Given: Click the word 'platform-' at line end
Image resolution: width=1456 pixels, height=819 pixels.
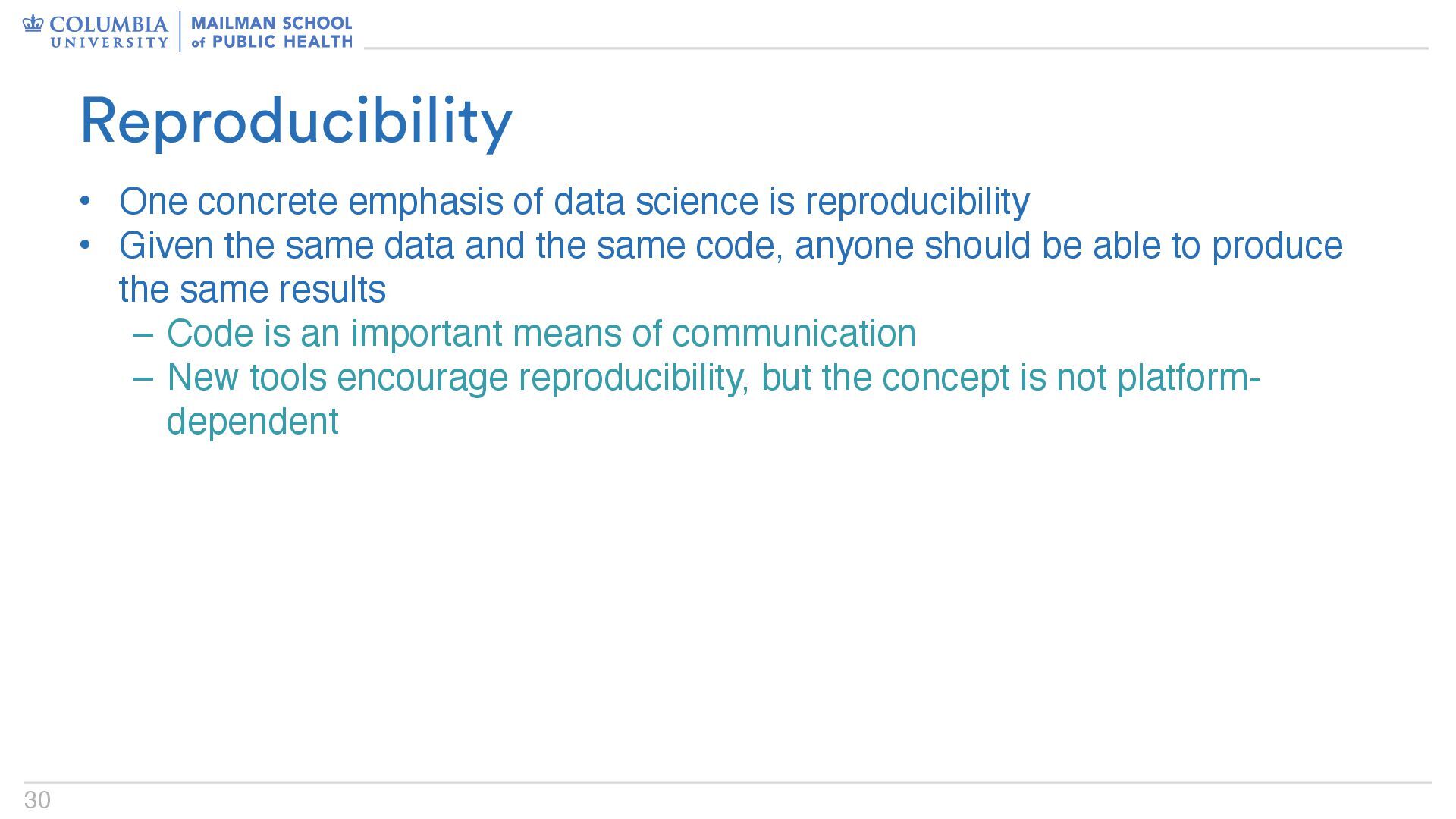Looking at the screenshot, I should 1188,378.
